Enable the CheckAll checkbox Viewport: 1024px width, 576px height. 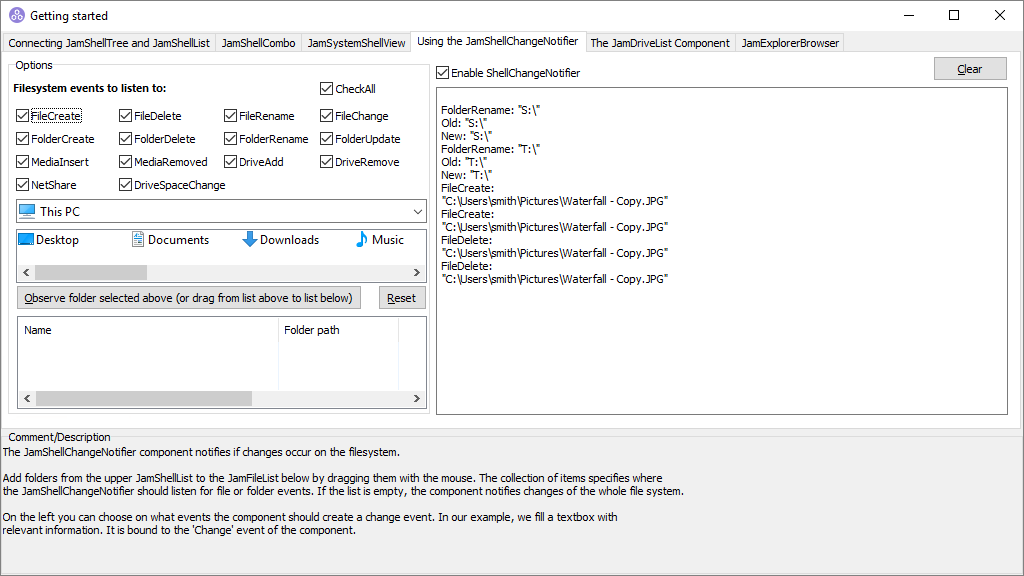325,88
